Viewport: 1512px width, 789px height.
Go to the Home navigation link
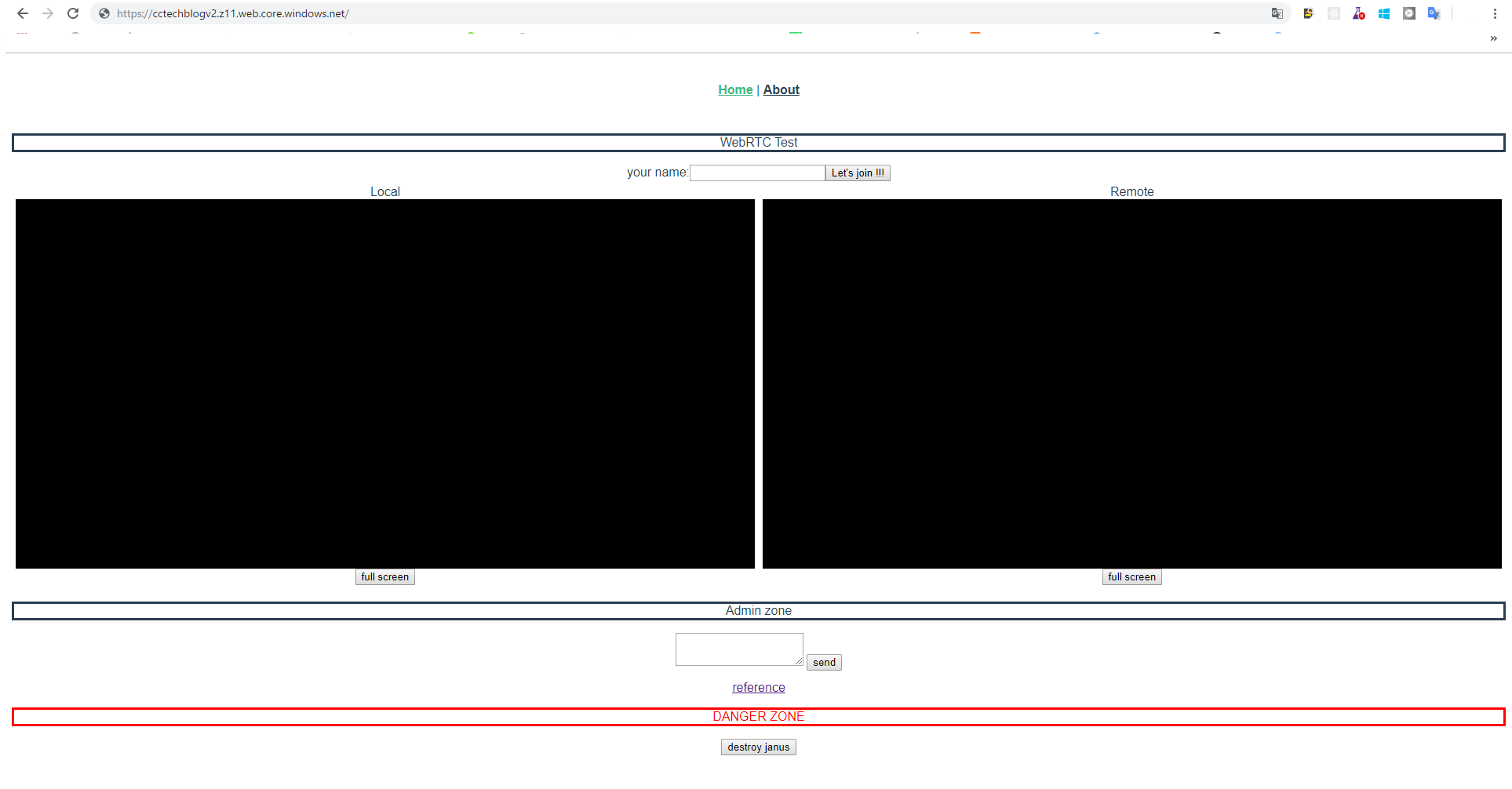coord(735,89)
